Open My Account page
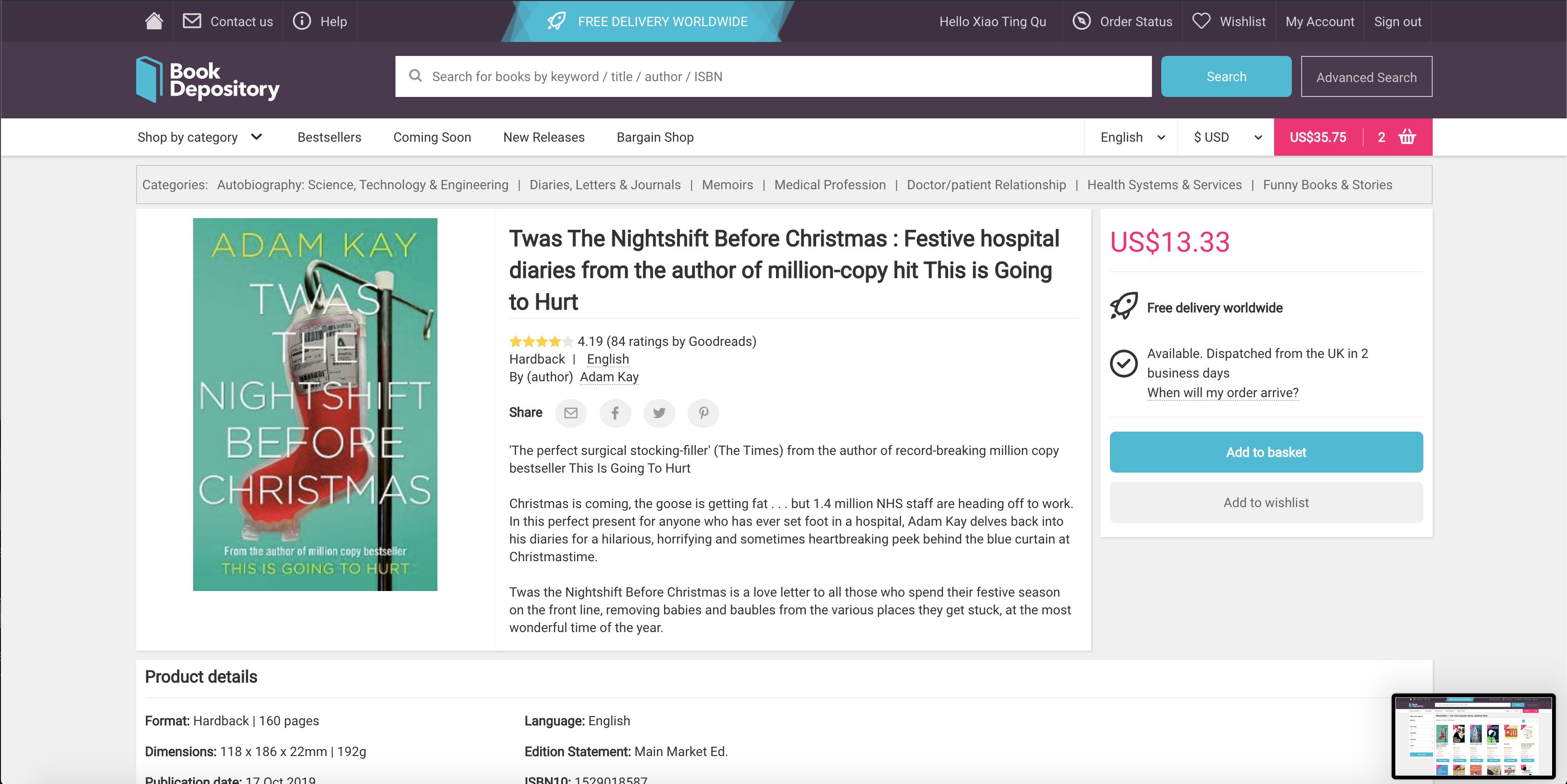The width and height of the screenshot is (1567, 784). point(1319,22)
